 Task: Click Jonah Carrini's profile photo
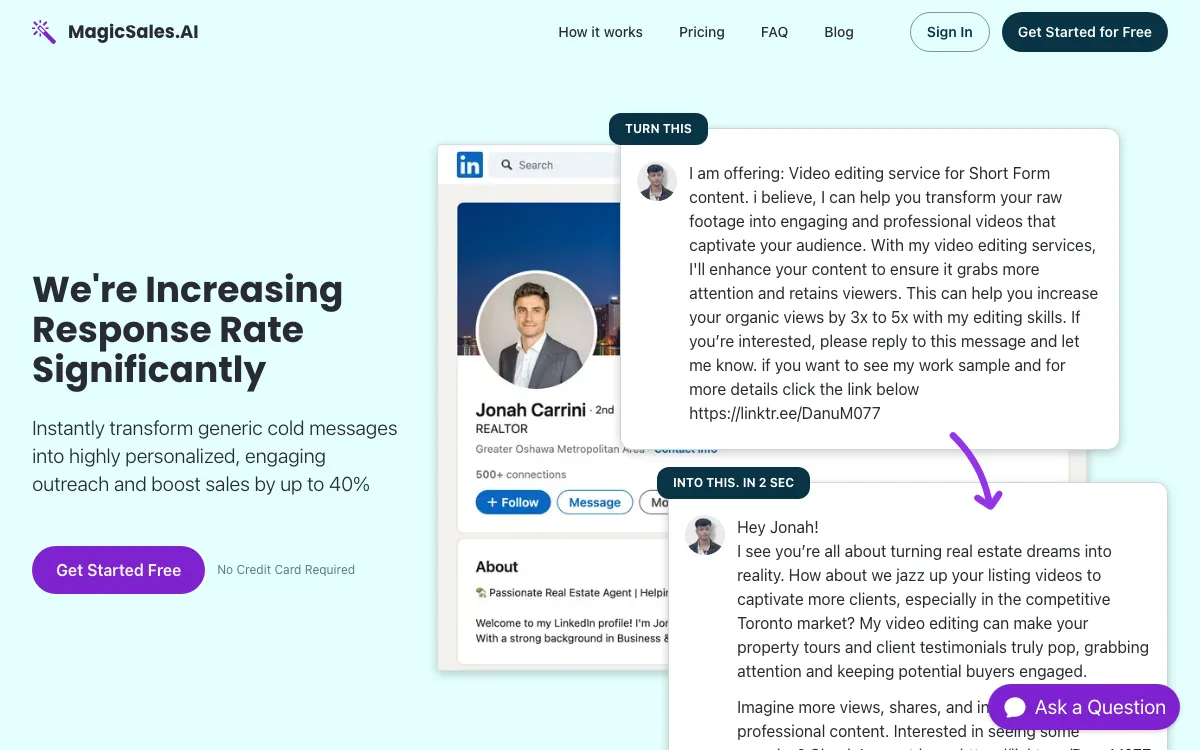pyautogui.click(x=537, y=331)
